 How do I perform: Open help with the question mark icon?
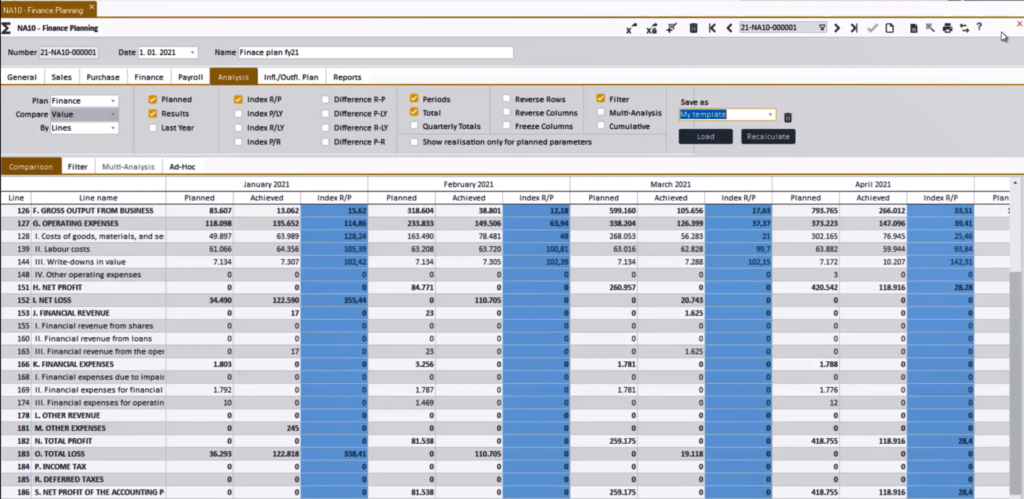tap(979, 28)
